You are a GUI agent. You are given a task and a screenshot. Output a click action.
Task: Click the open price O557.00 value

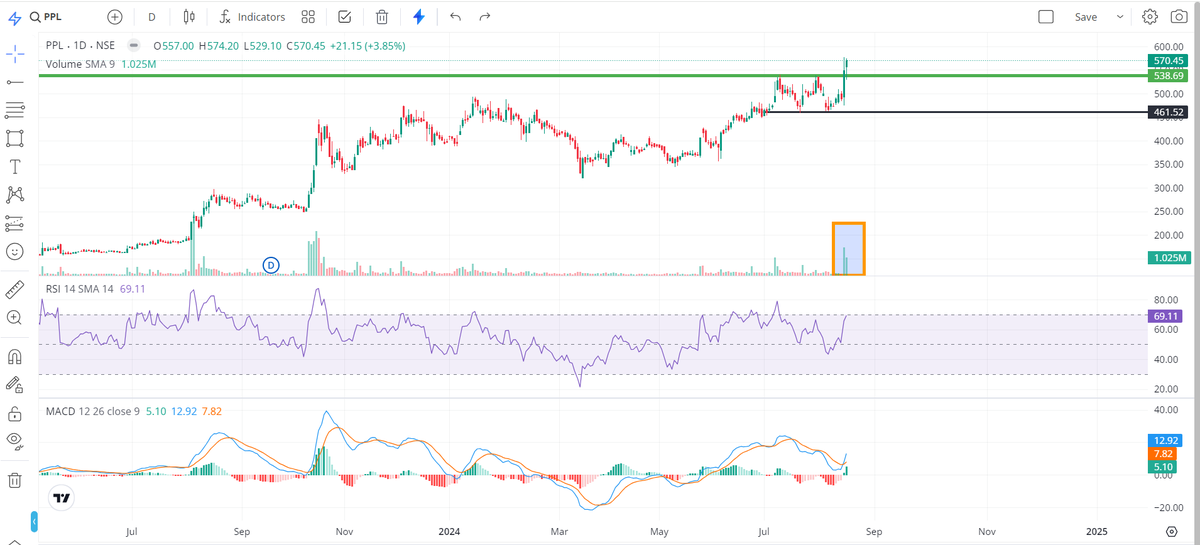(x=174, y=46)
